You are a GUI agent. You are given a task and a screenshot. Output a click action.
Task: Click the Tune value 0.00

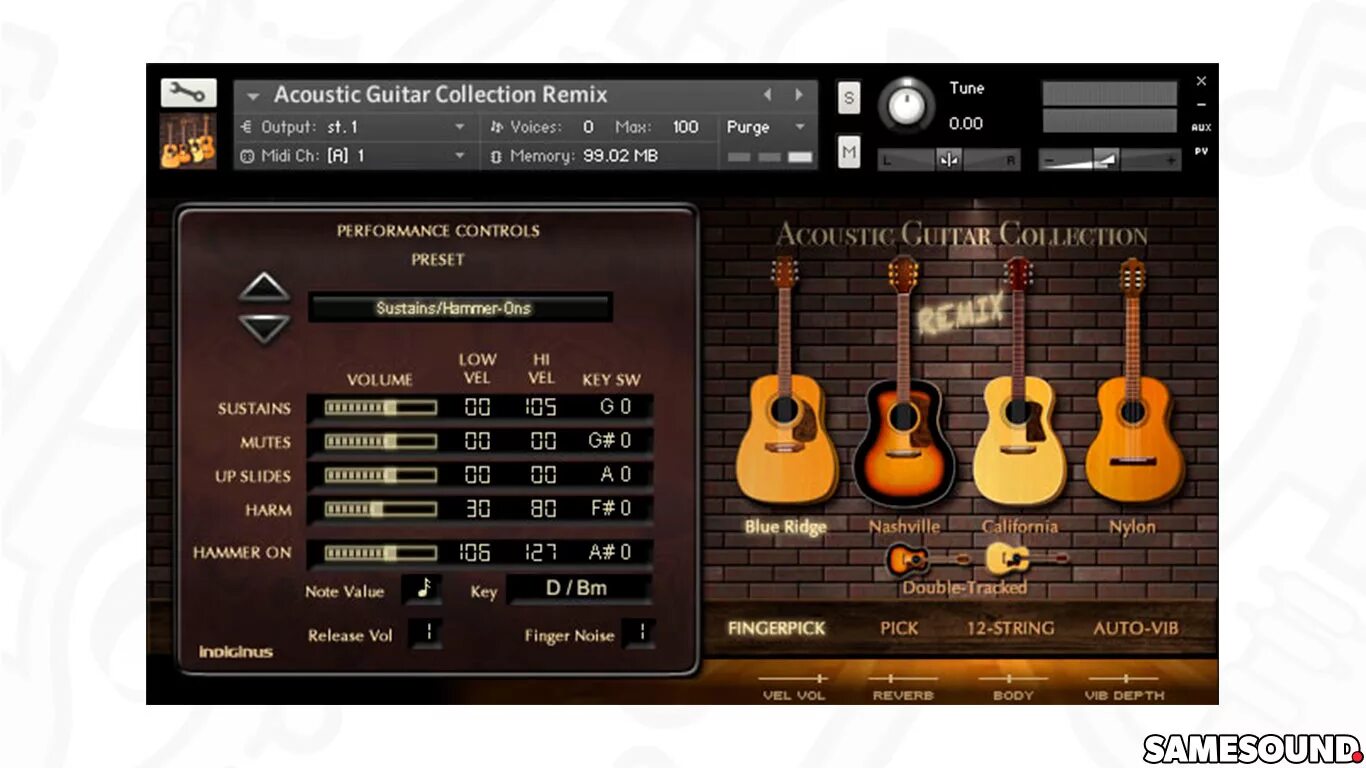pos(966,124)
